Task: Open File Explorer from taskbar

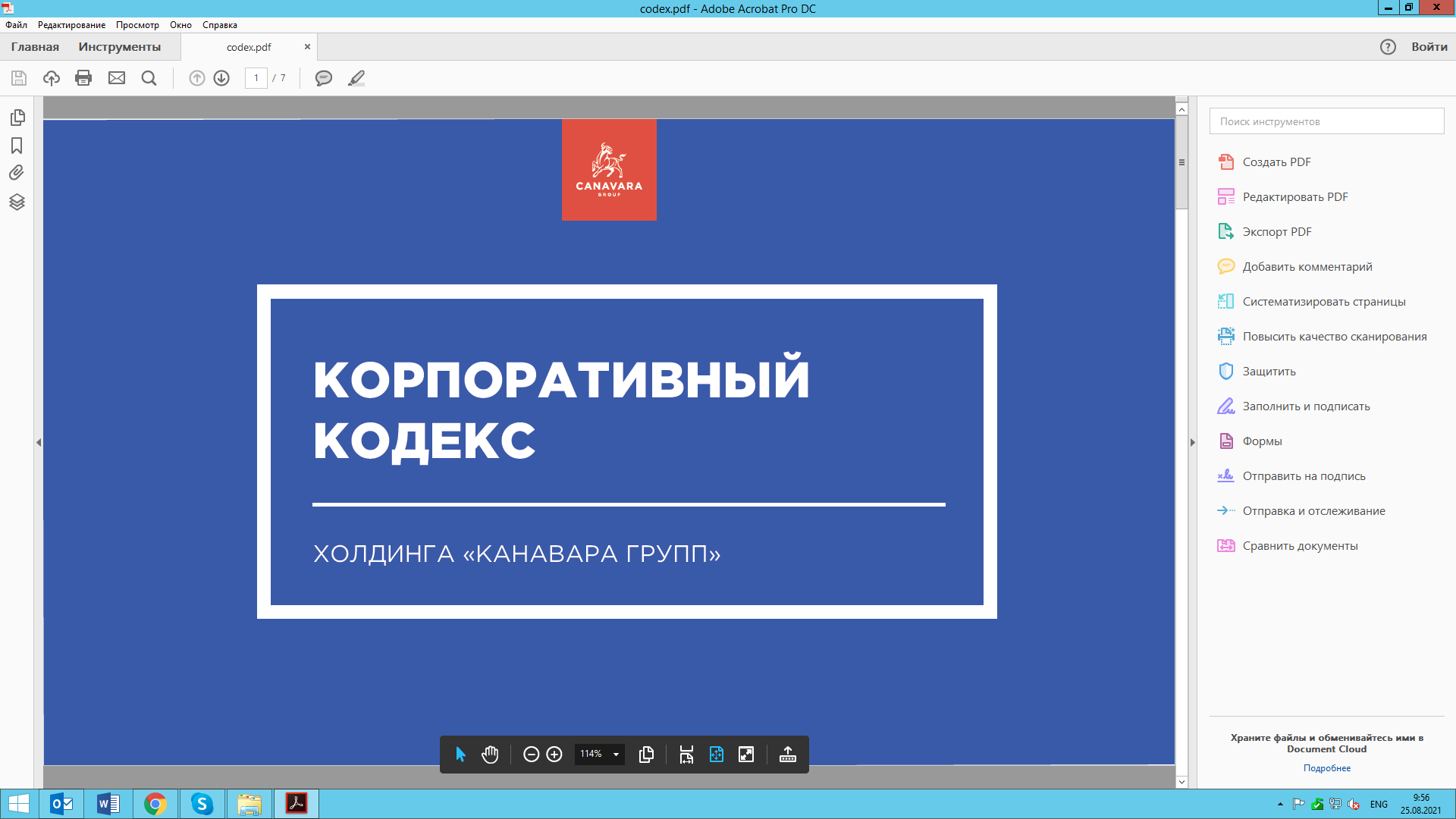Action: (249, 804)
